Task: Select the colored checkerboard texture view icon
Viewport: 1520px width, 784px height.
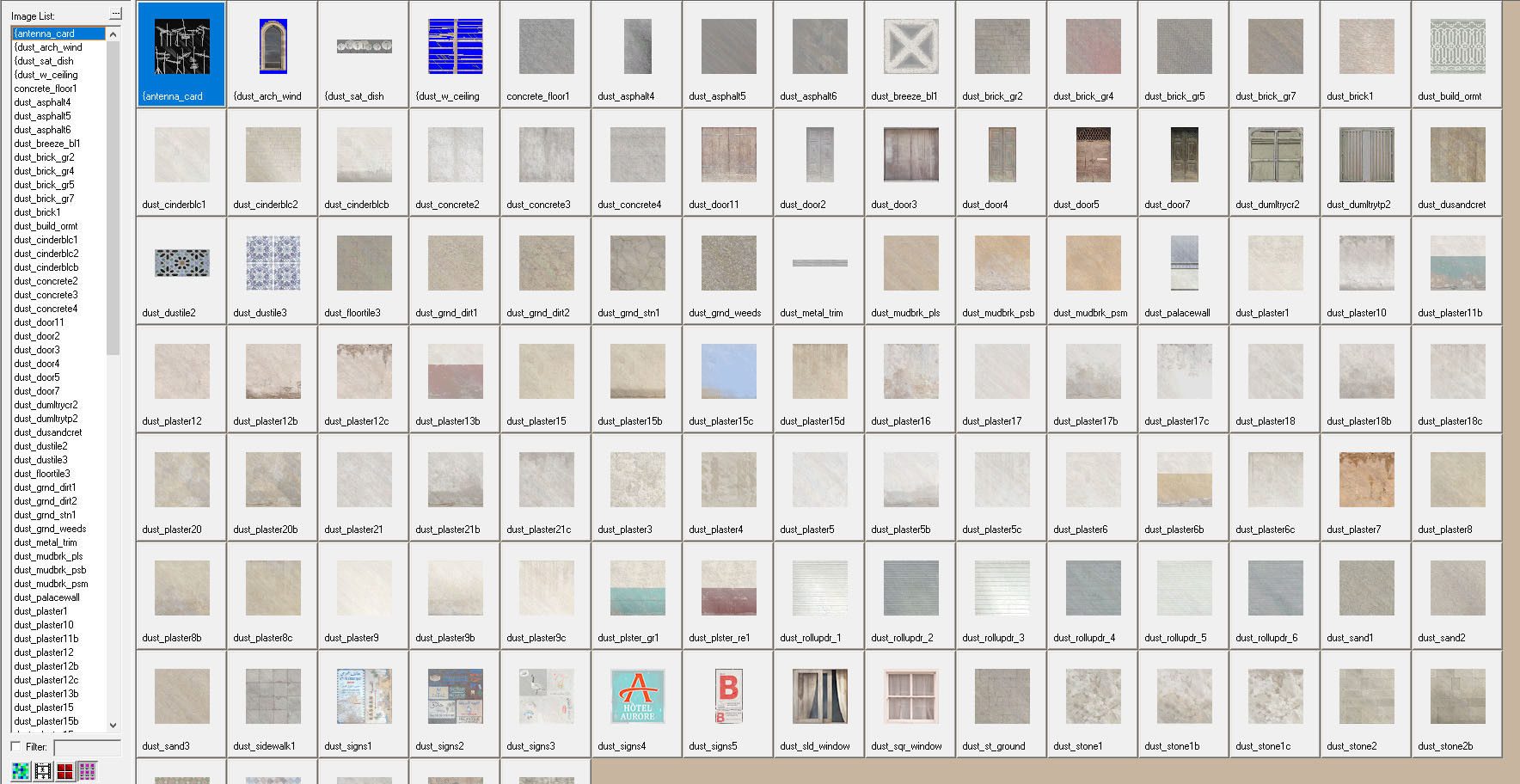Action: (x=21, y=771)
